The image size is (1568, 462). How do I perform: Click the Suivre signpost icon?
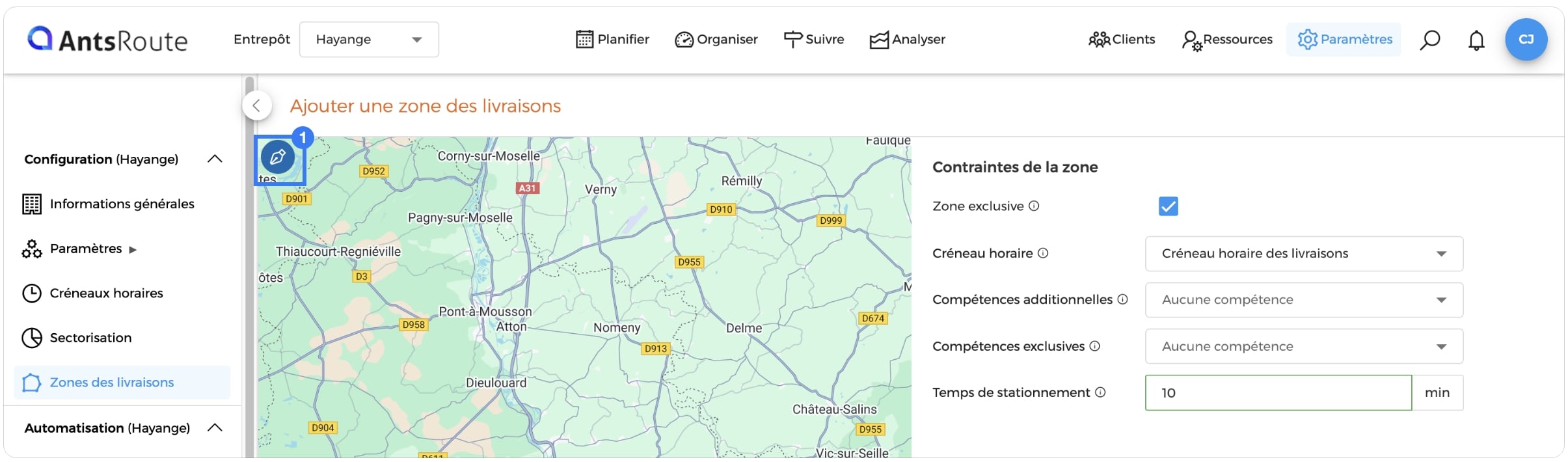click(793, 40)
